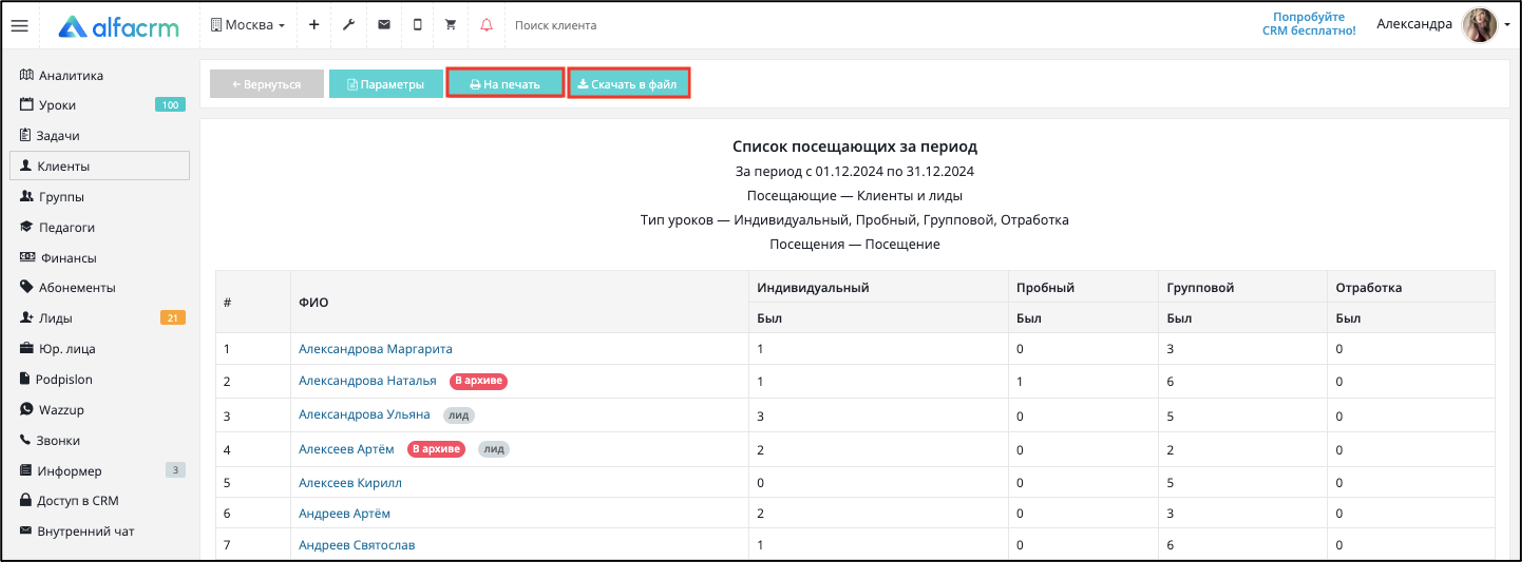
Task: Open the shopping cart icon
Action: (451, 26)
